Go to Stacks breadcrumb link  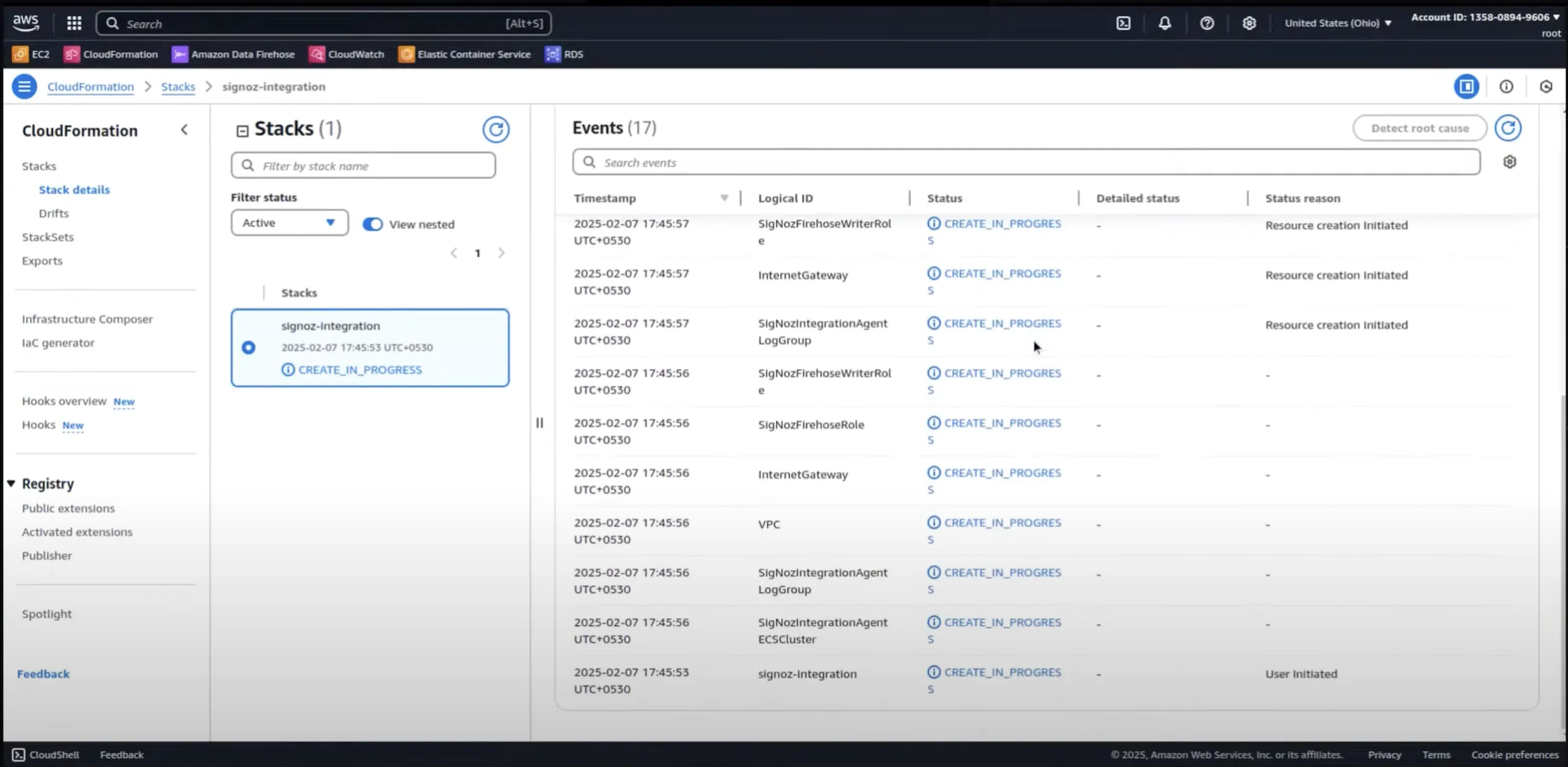tap(178, 86)
